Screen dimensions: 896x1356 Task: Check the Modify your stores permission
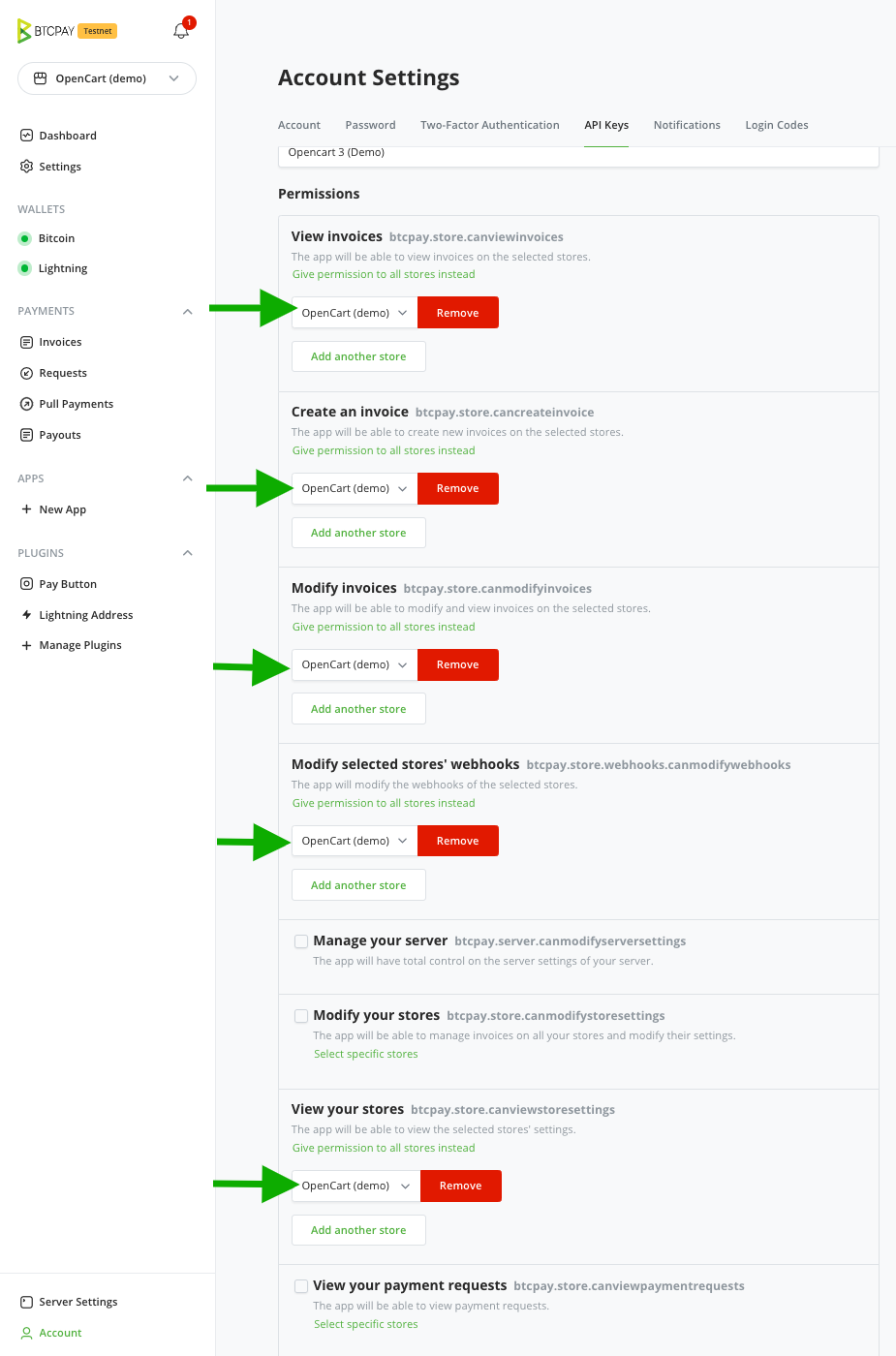[301, 1015]
